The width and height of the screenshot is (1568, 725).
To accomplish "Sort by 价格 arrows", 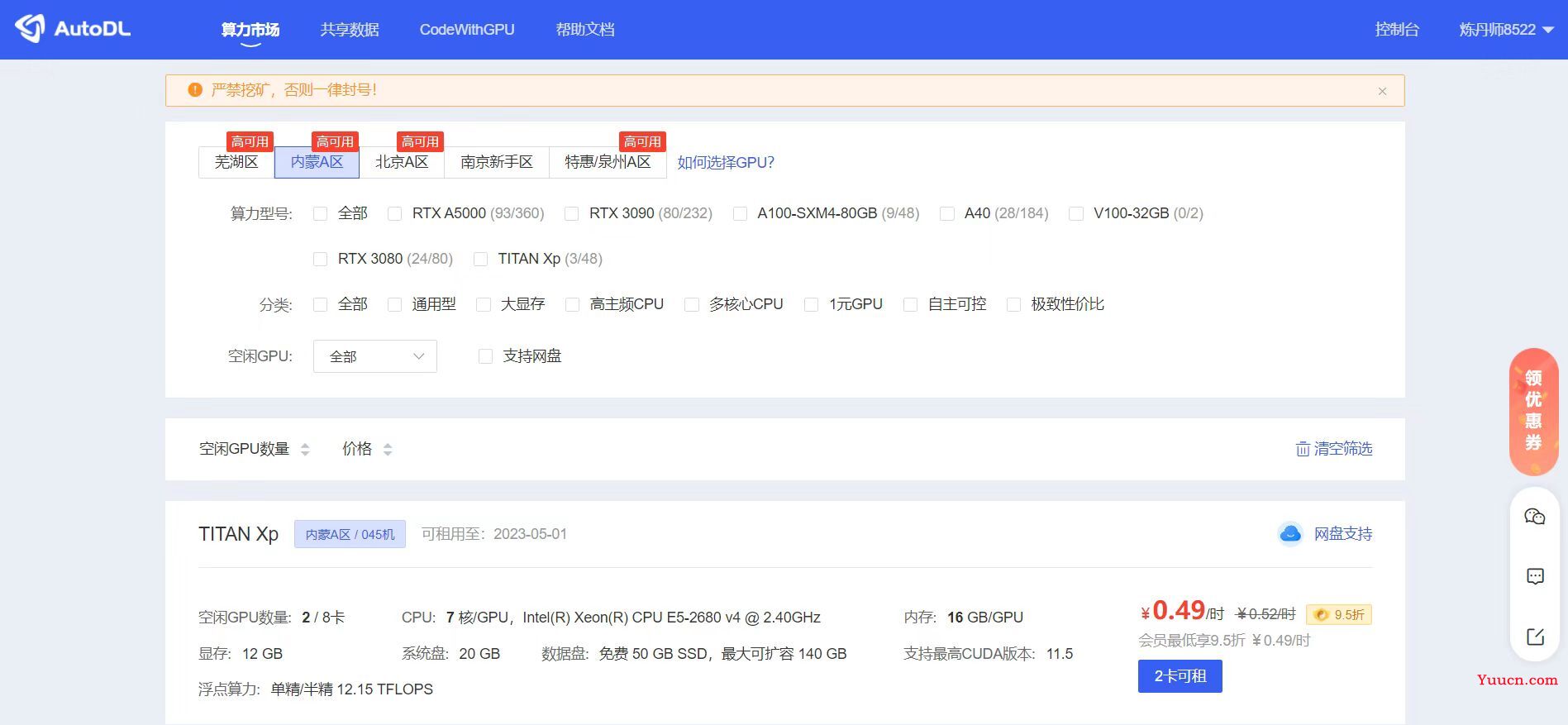I will (x=388, y=449).
